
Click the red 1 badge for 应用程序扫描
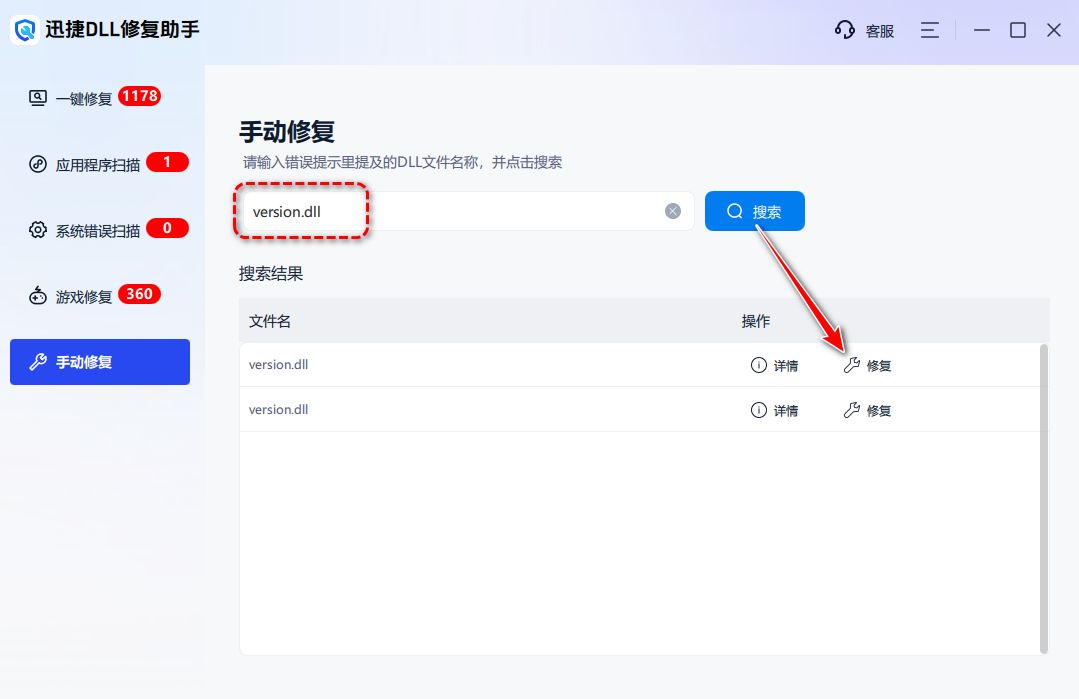(167, 162)
